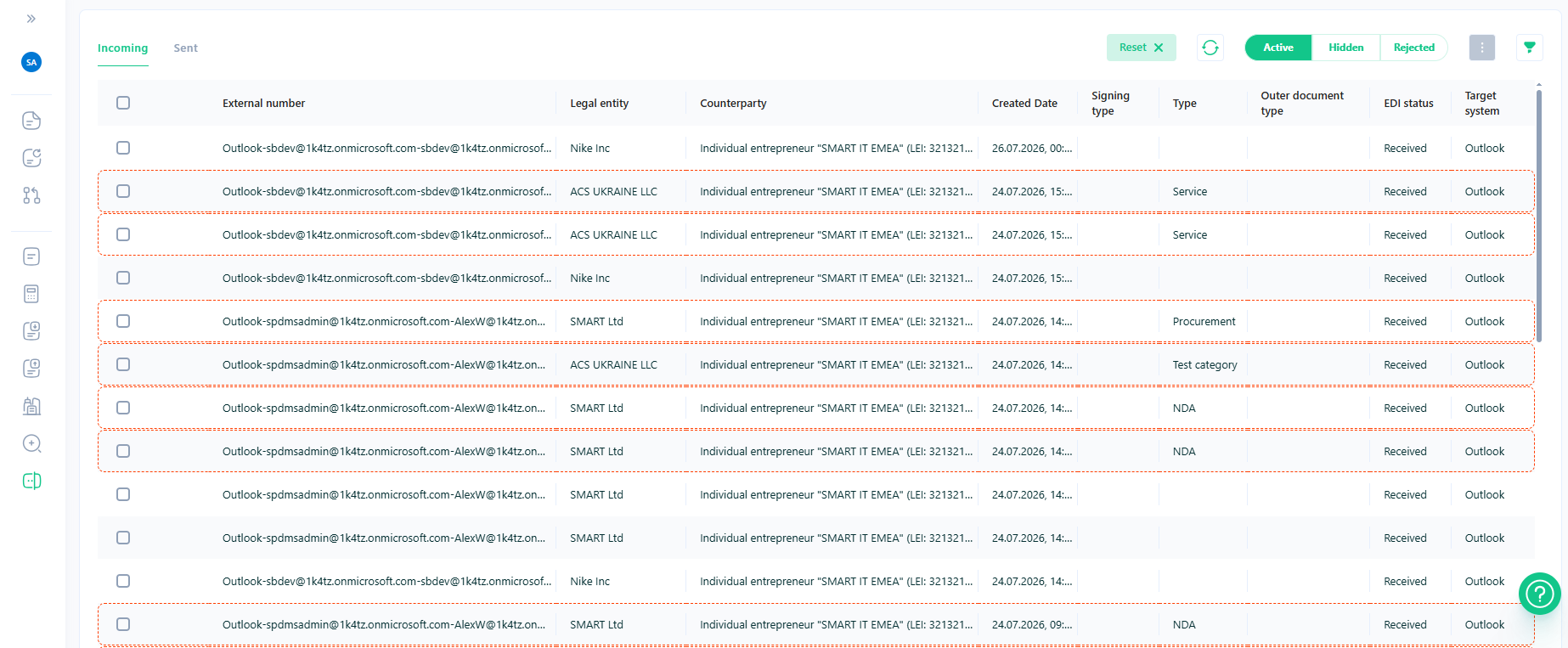The height and width of the screenshot is (648, 1568).
Task: Click the 26.07.2026 created date cell
Action: coord(1032,148)
